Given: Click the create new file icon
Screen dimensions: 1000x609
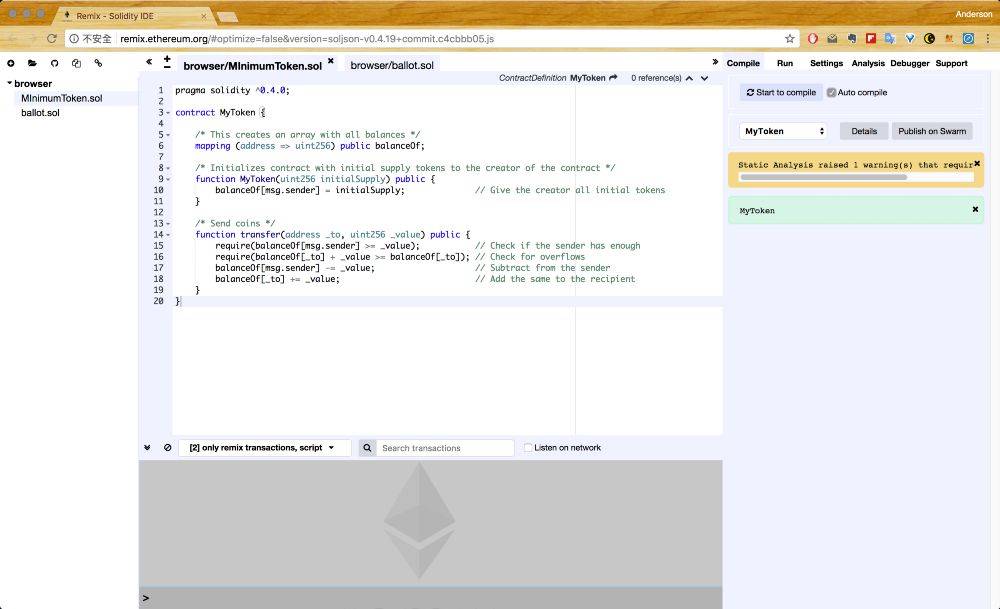Looking at the screenshot, I should (11, 63).
